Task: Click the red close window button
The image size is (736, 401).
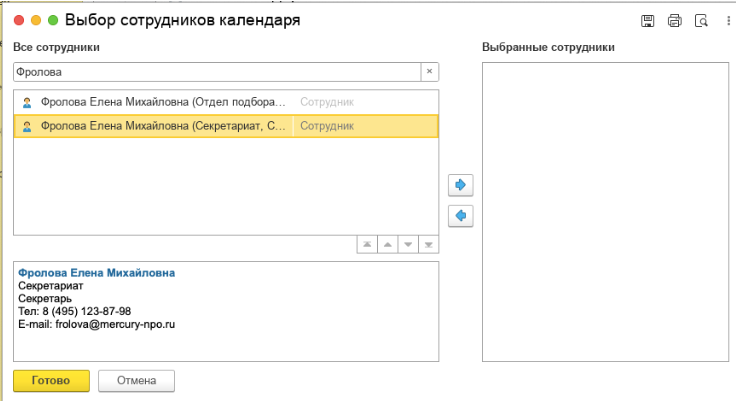Action: point(19,20)
